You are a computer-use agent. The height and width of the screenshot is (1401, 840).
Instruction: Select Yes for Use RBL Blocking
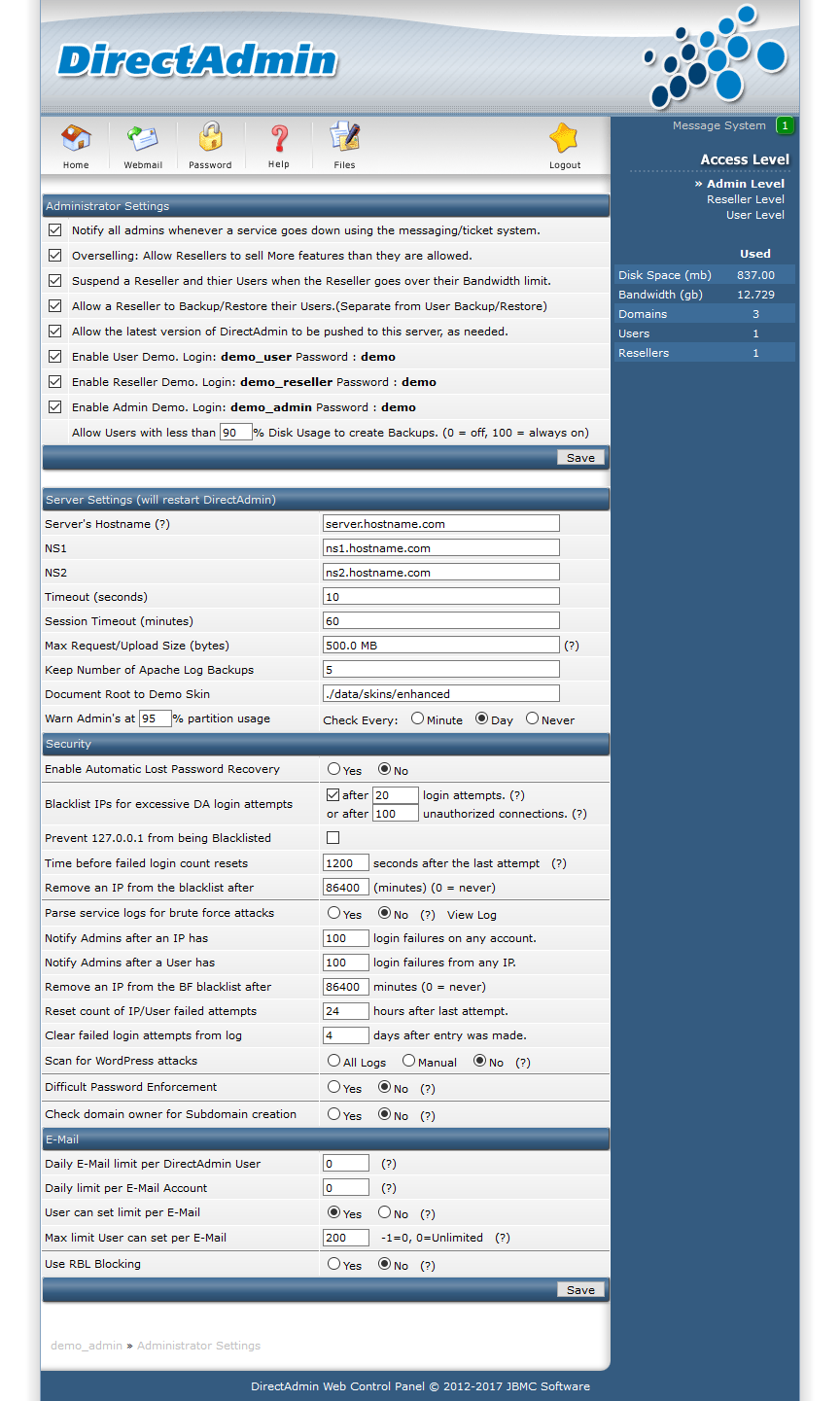(333, 1264)
